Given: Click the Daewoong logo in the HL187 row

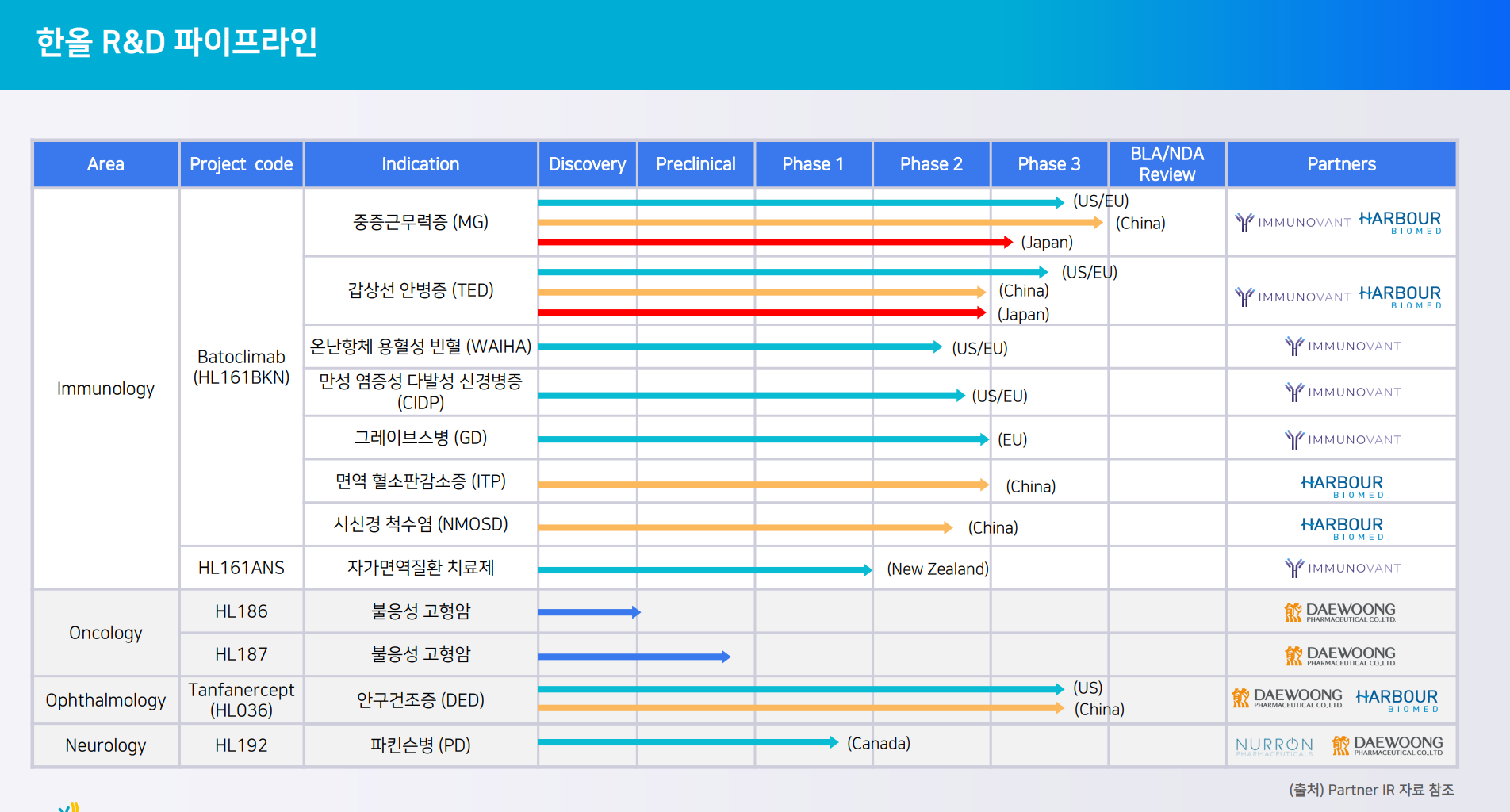Looking at the screenshot, I should (1340, 656).
